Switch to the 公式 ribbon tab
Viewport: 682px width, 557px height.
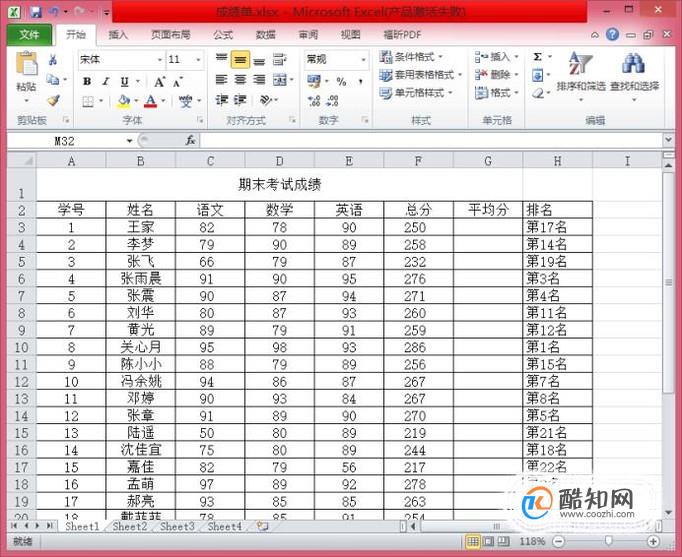click(223, 35)
